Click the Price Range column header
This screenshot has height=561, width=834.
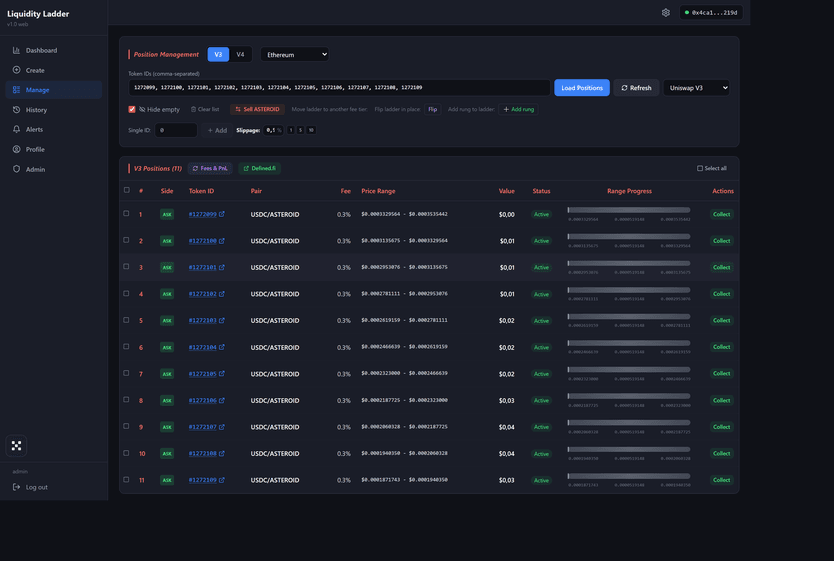click(378, 191)
